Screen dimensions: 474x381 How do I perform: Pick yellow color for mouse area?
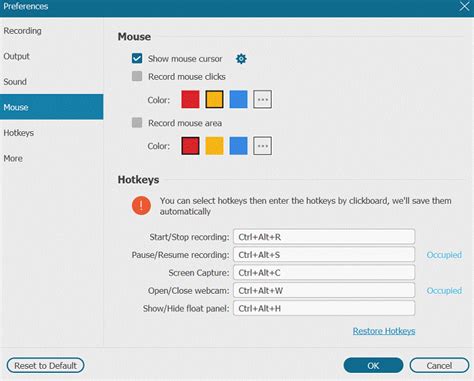click(214, 146)
